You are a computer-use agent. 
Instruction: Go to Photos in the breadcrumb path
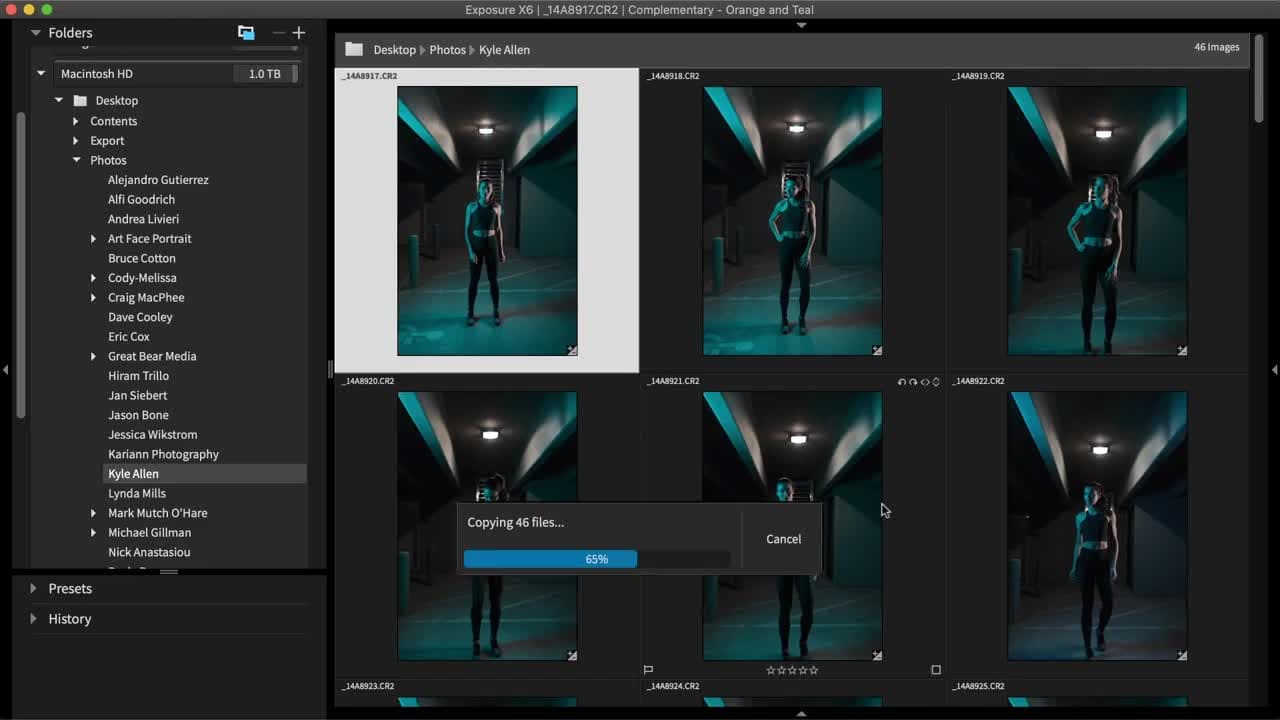(x=447, y=50)
